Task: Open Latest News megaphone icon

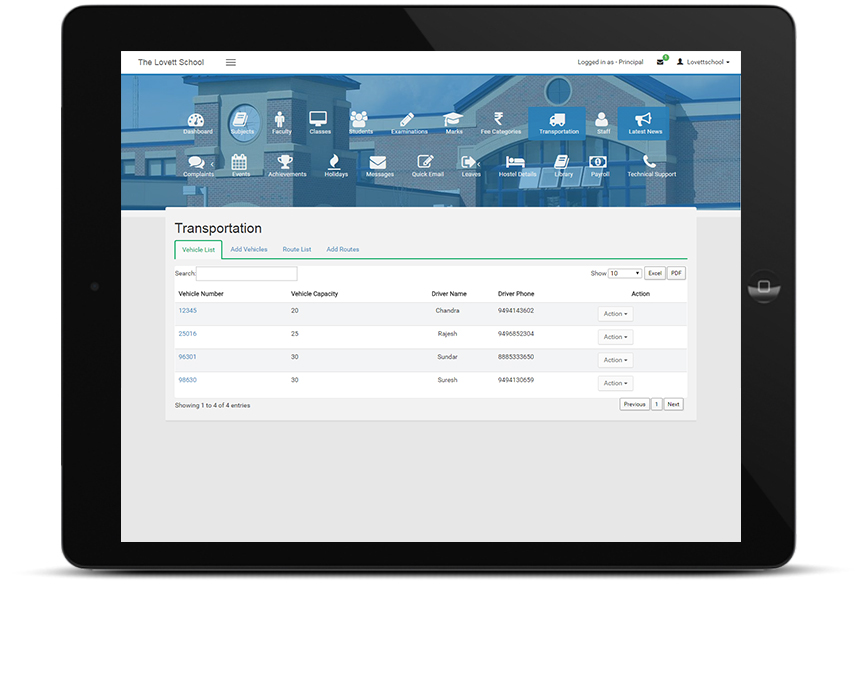Action: tap(644, 121)
